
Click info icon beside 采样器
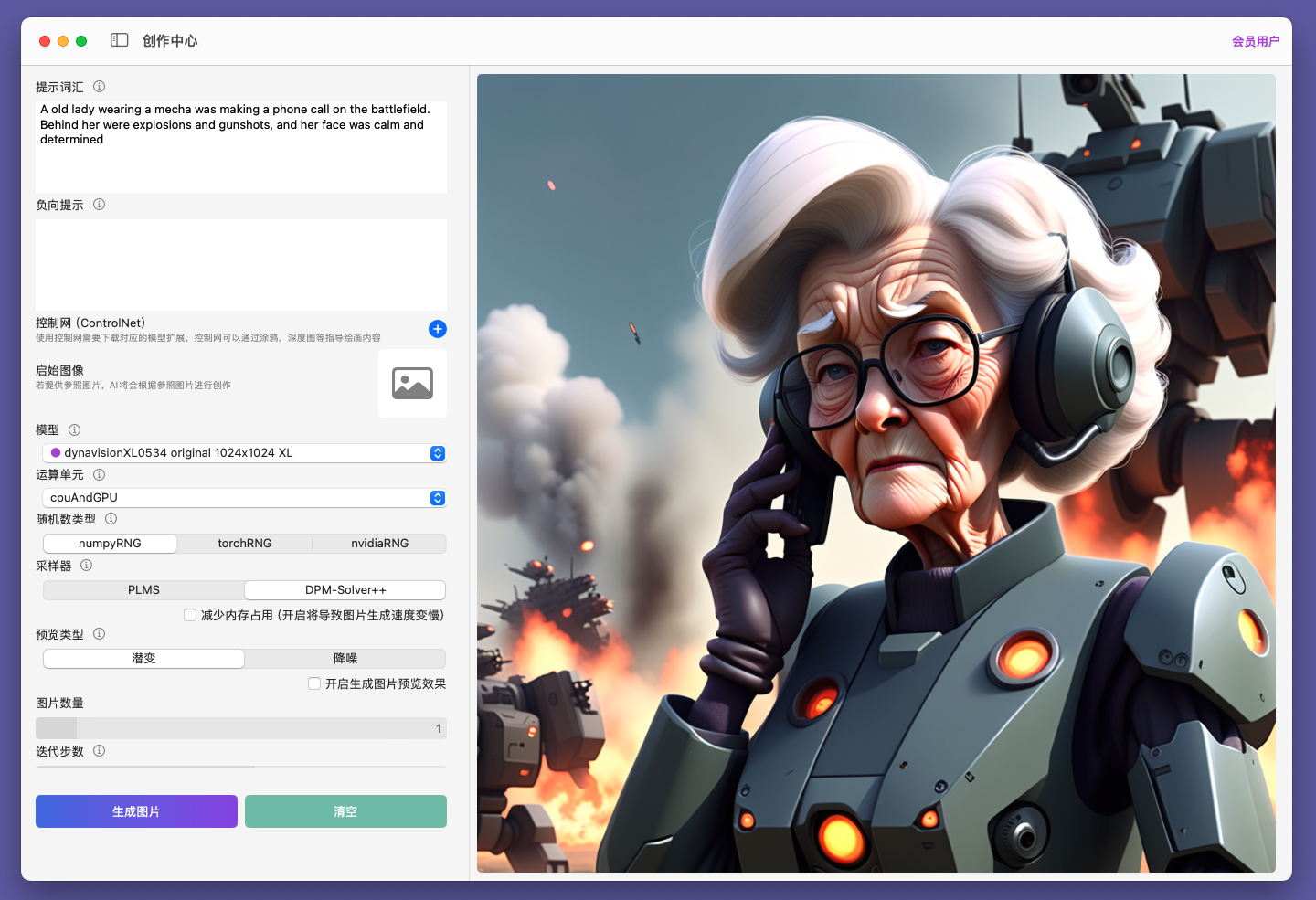click(87, 566)
